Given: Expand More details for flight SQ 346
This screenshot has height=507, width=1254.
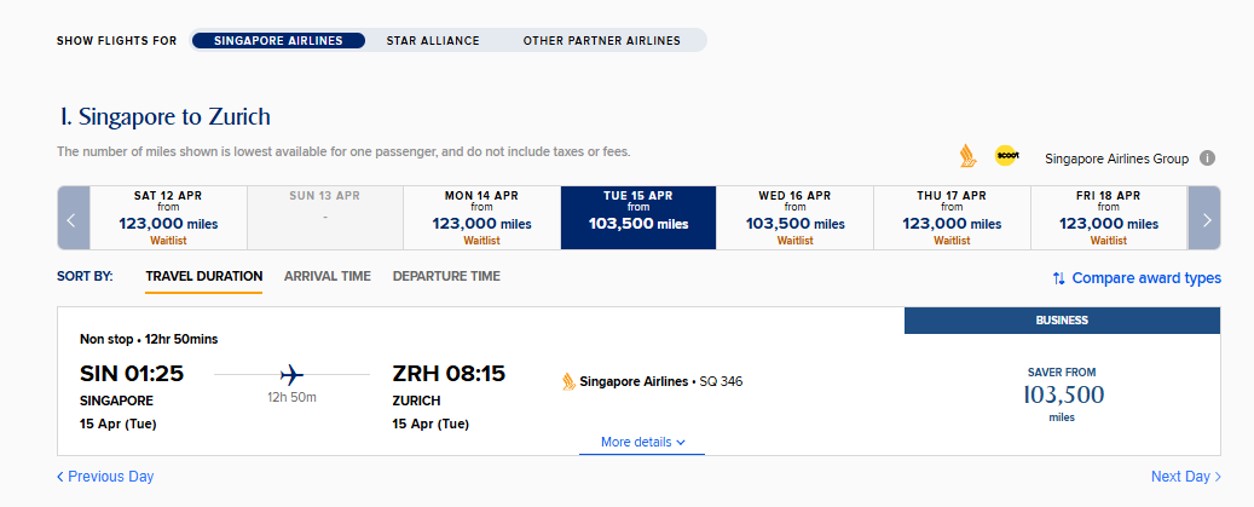Looking at the screenshot, I should [642, 442].
